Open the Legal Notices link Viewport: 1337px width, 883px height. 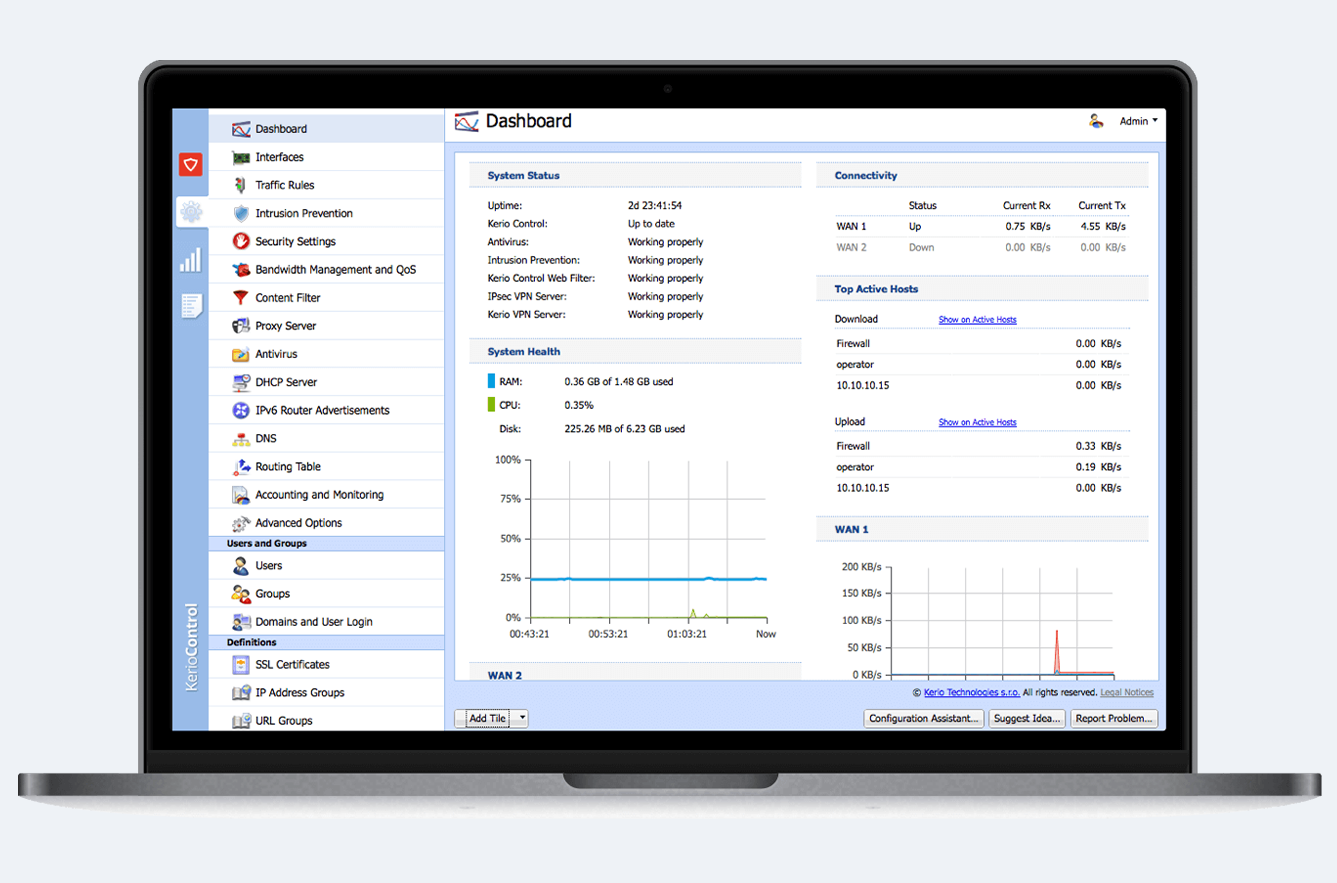(1127, 692)
